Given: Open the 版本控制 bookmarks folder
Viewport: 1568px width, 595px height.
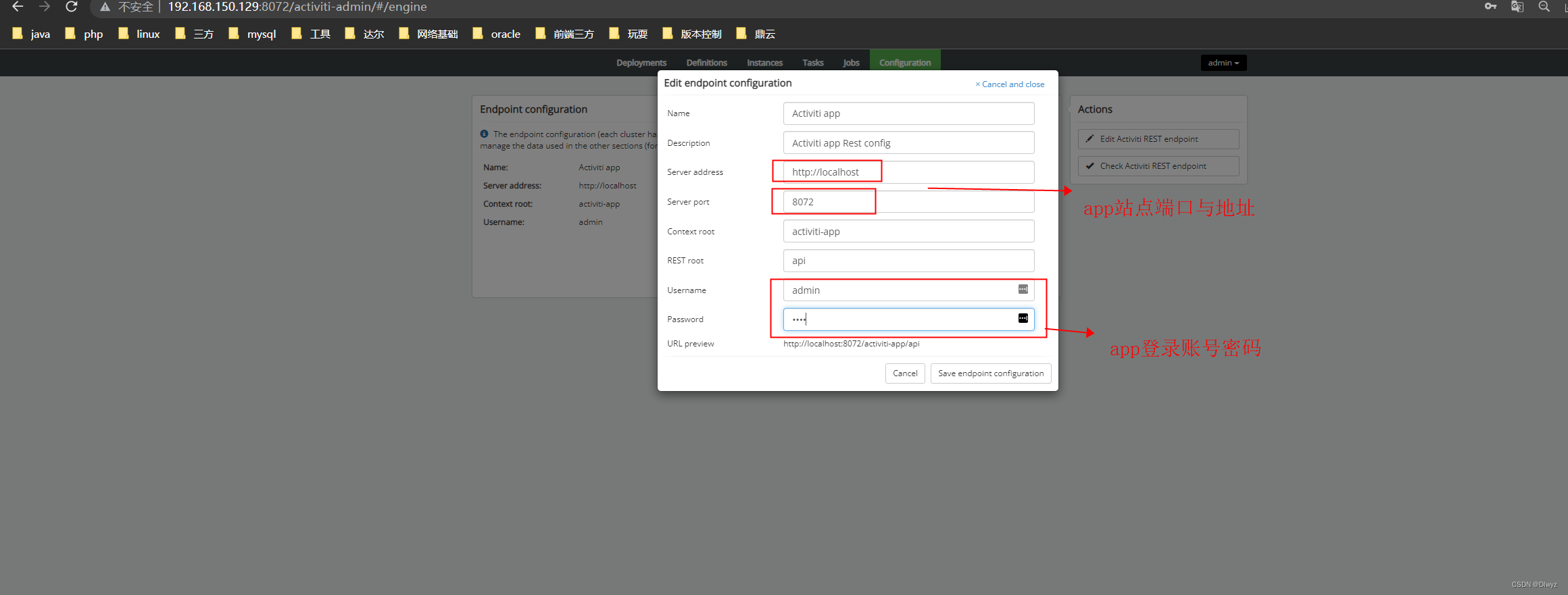Looking at the screenshot, I should (692, 34).
